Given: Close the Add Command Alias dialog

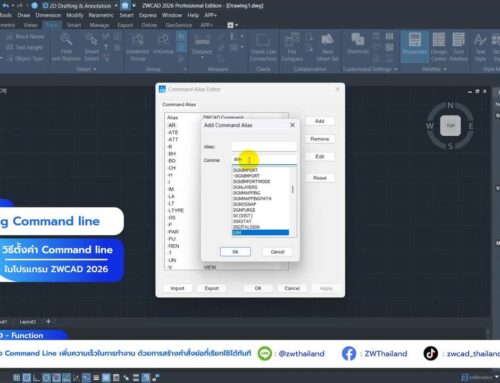Looking at the screenshot, I should pos(292,125).
